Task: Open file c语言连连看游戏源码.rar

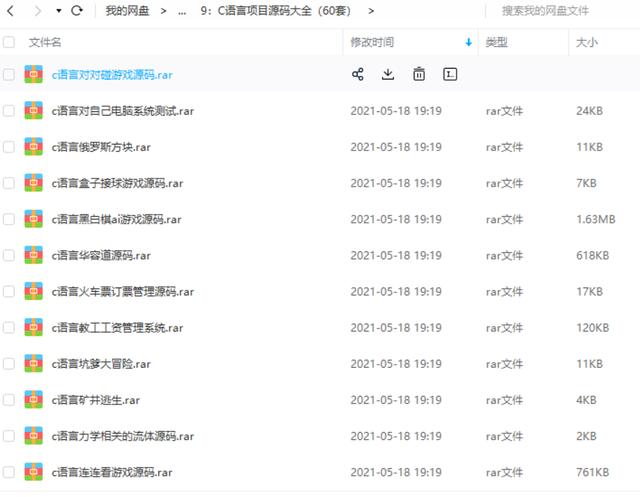Action: pyautogui.click(x=112, y=472)
